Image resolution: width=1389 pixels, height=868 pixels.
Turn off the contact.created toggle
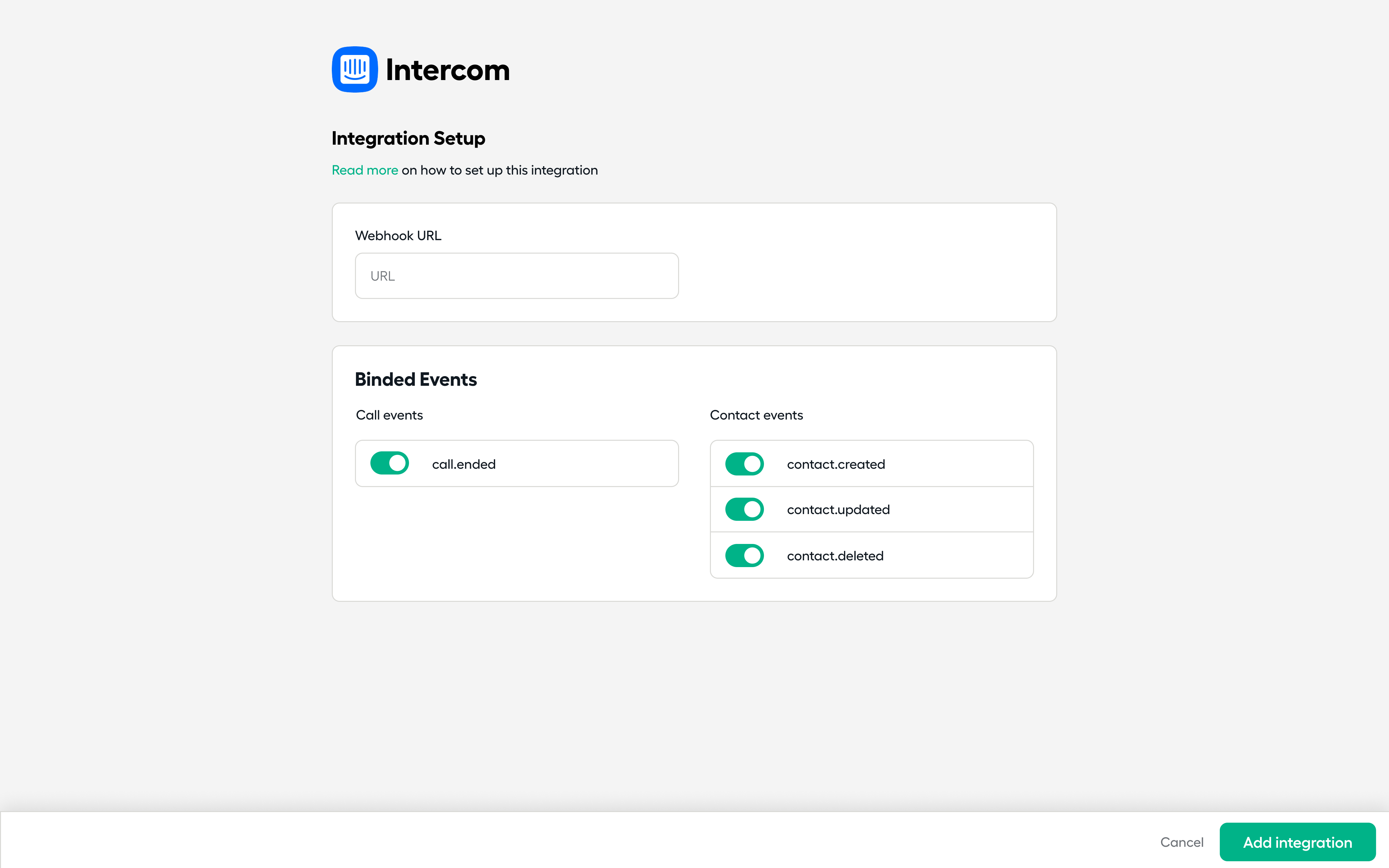744,463
